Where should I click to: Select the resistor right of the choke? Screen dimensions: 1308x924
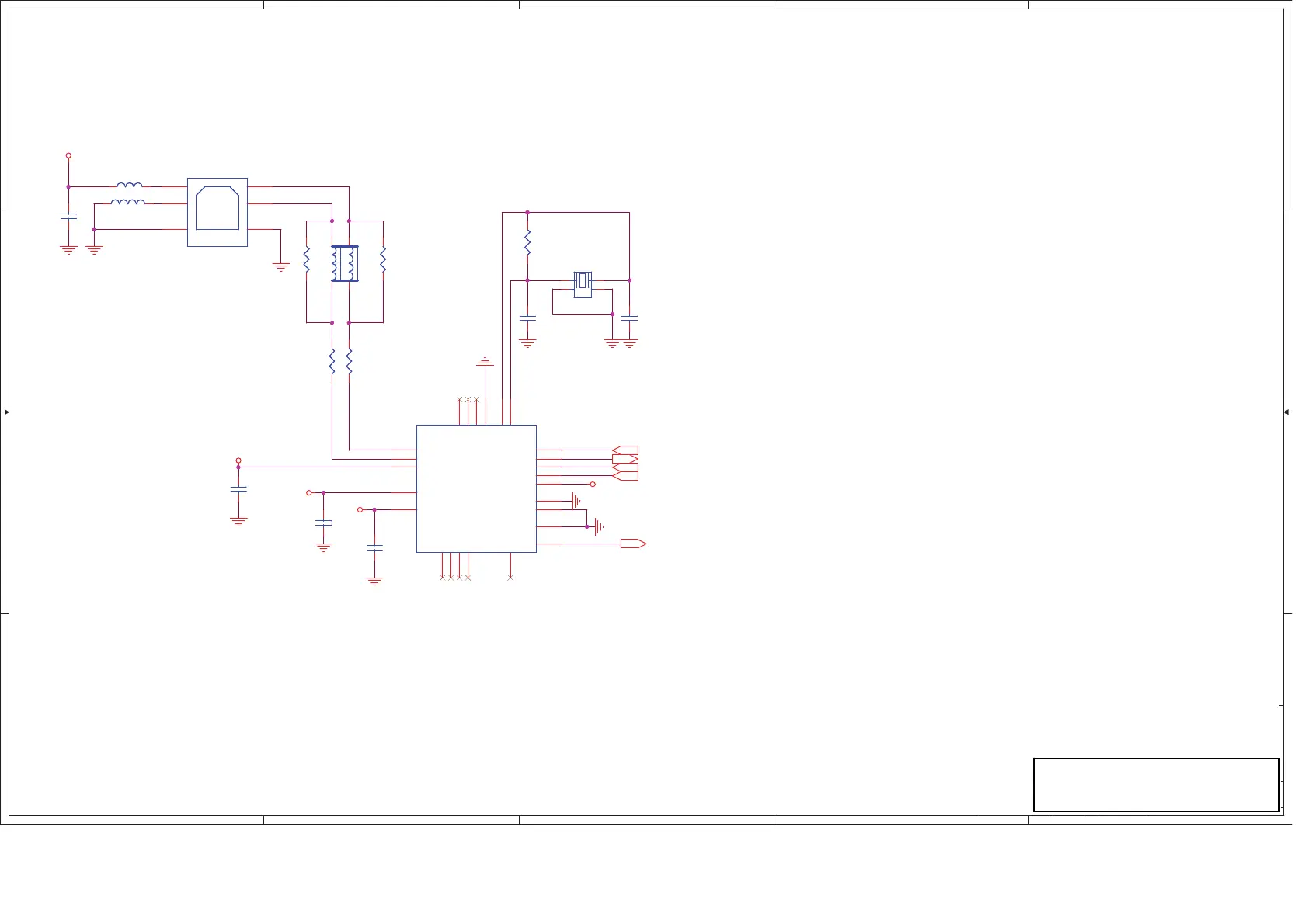pyautogui.click(x=383, y=259)
